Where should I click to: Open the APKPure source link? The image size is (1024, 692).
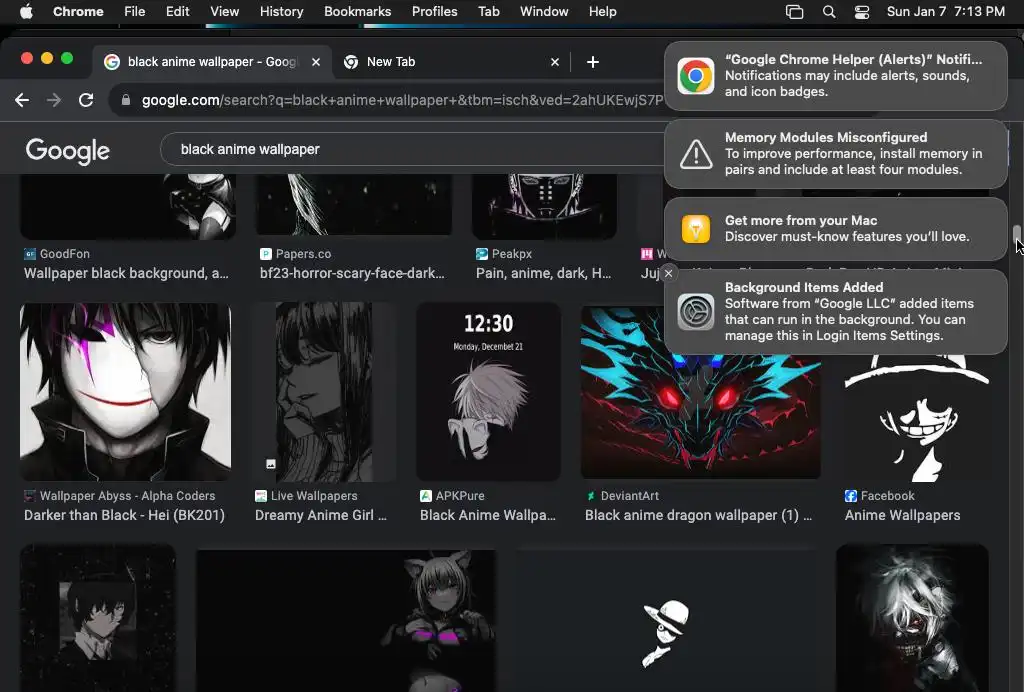[x=452, y=496]
